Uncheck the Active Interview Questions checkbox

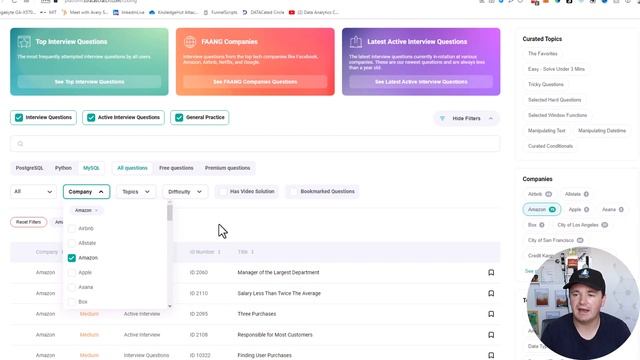tap(91, 118)
